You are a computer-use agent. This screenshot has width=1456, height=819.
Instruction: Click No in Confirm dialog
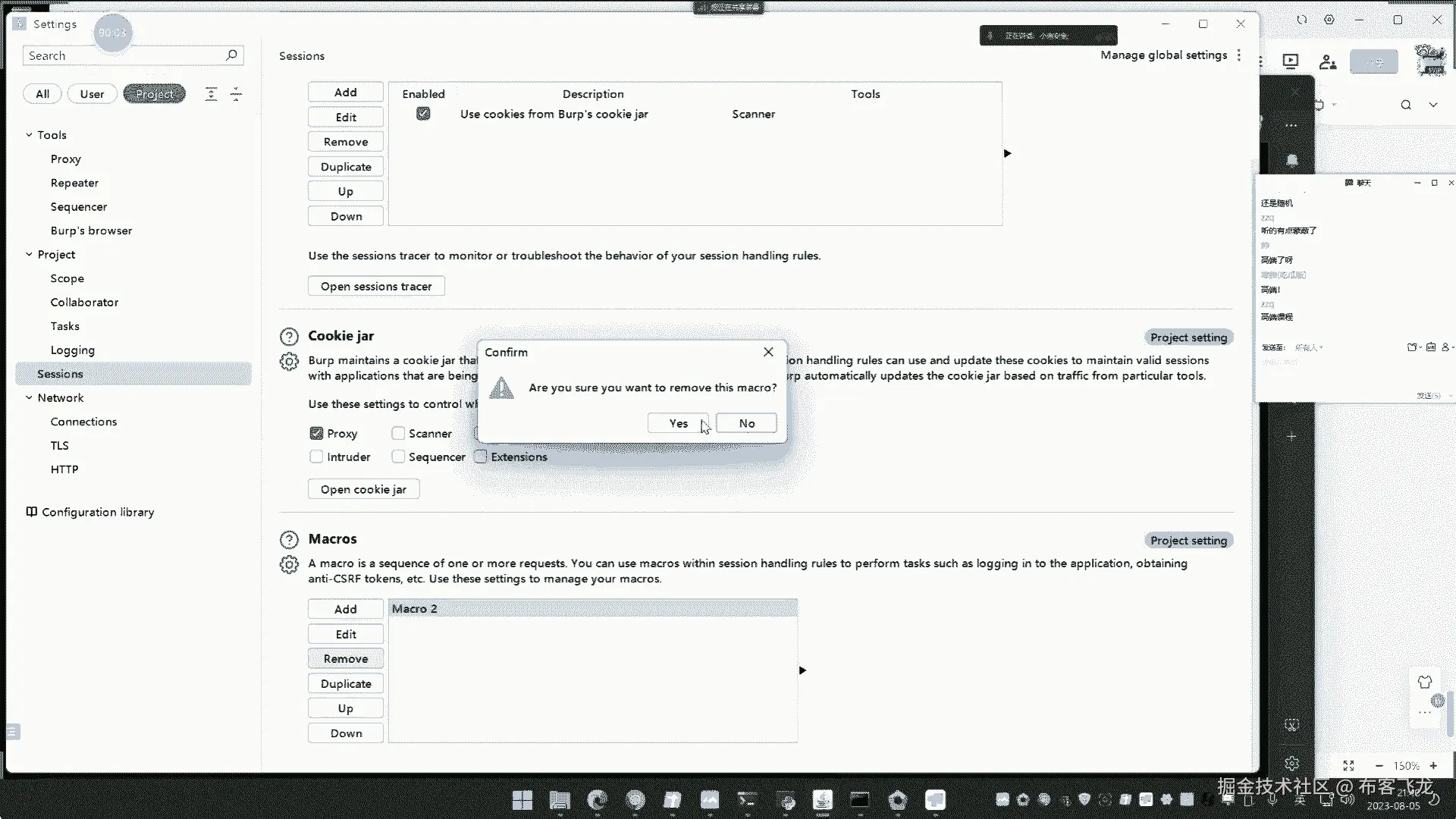coord(746,424)
